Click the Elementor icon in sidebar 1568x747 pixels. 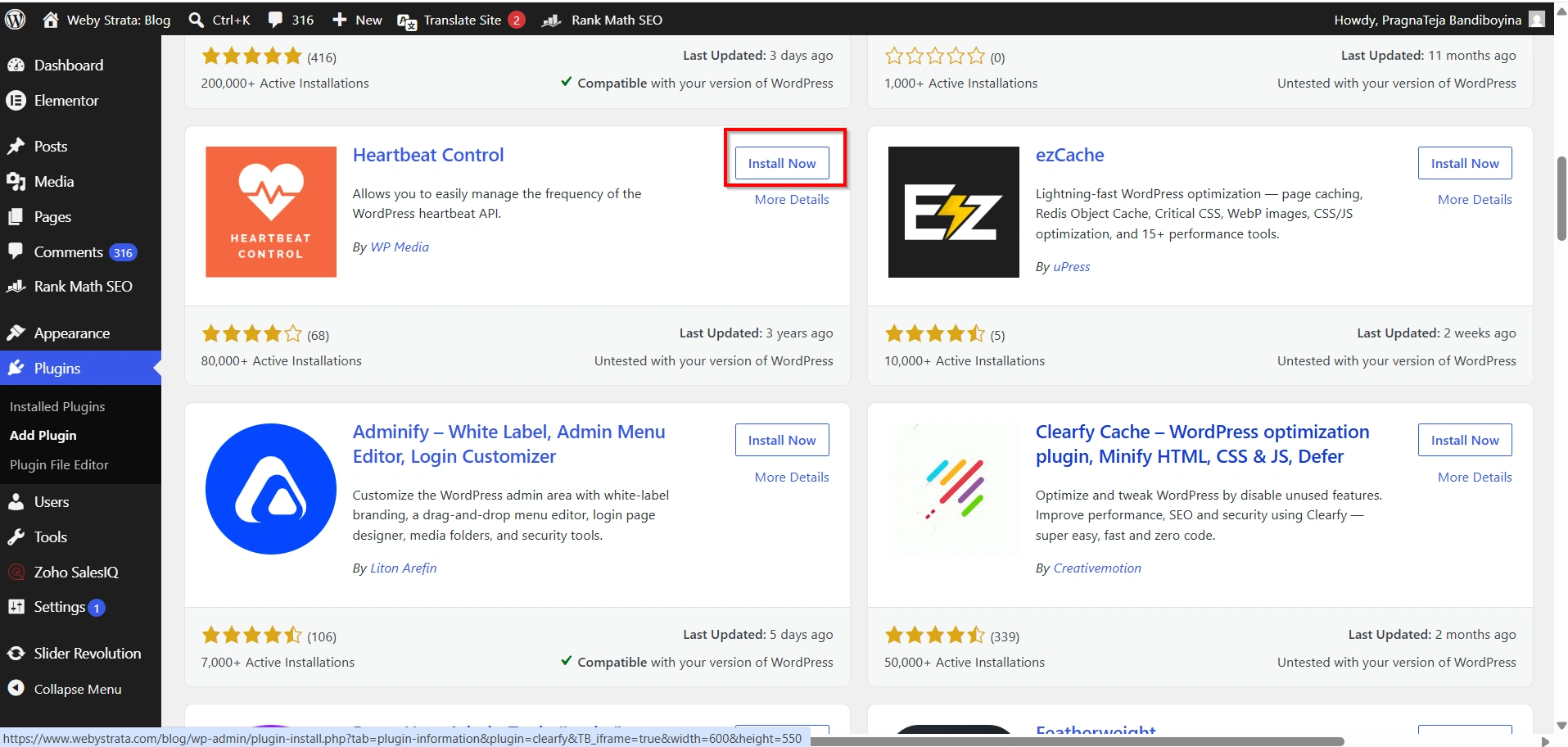coord(16,100)
